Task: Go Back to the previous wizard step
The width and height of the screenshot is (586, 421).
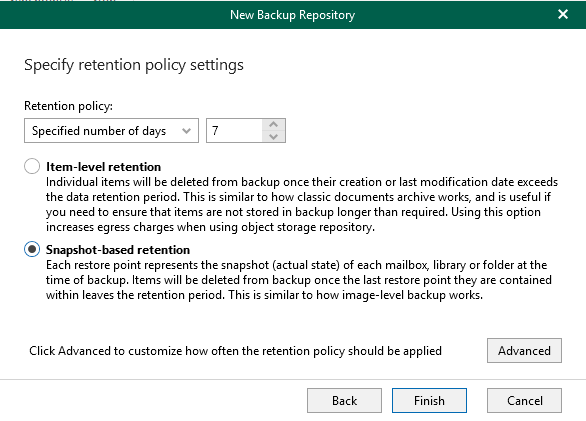Action: pos(344,400)
